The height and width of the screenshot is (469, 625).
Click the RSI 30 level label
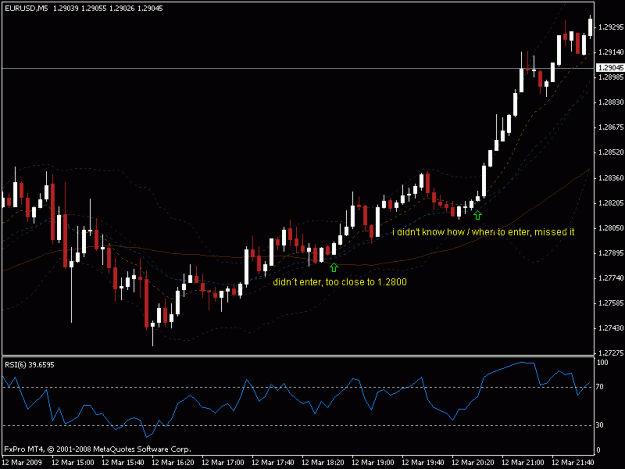599,425
